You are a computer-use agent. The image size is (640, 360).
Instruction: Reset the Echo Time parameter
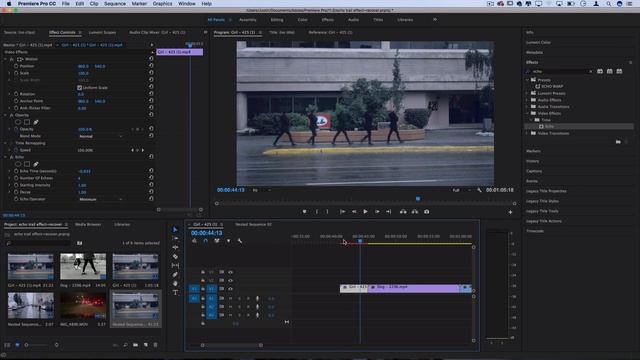point(151,171)
